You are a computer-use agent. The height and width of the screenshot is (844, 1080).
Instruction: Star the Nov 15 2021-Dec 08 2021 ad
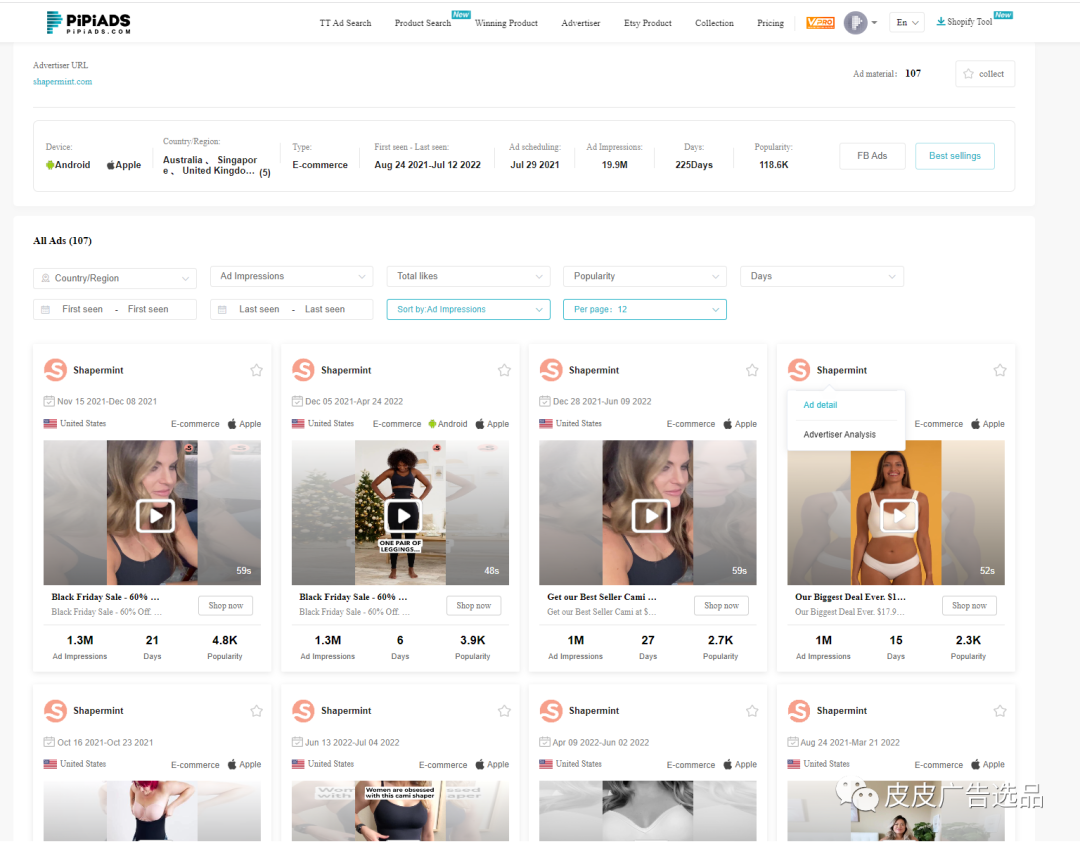pos(256,370)
